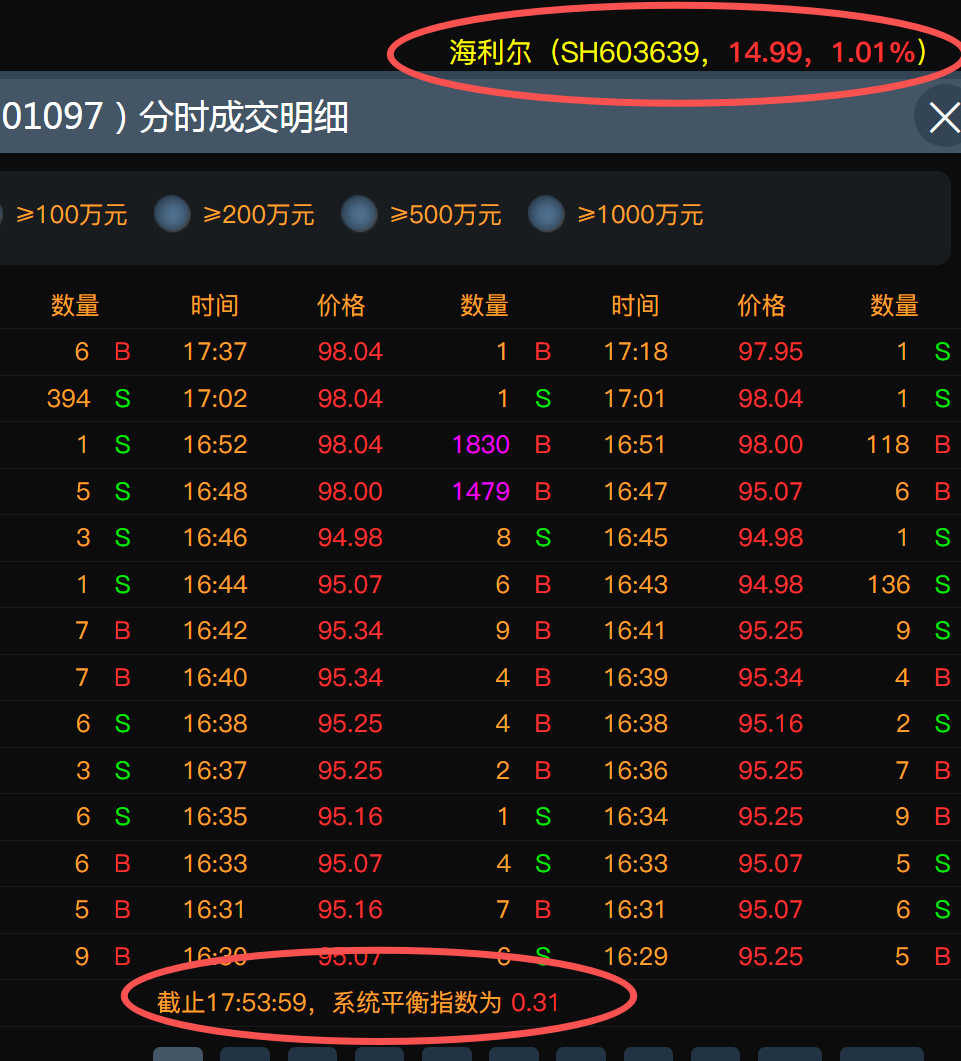The height and width of the screenshot is (1061, 961).
Task: Click the time cell 16:39
Action: pos(635,677)
